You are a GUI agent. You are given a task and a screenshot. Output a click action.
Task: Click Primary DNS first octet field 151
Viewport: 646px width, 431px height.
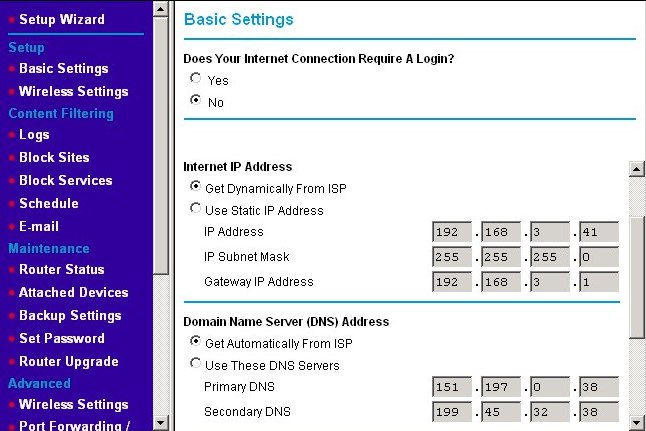point(452,387)
